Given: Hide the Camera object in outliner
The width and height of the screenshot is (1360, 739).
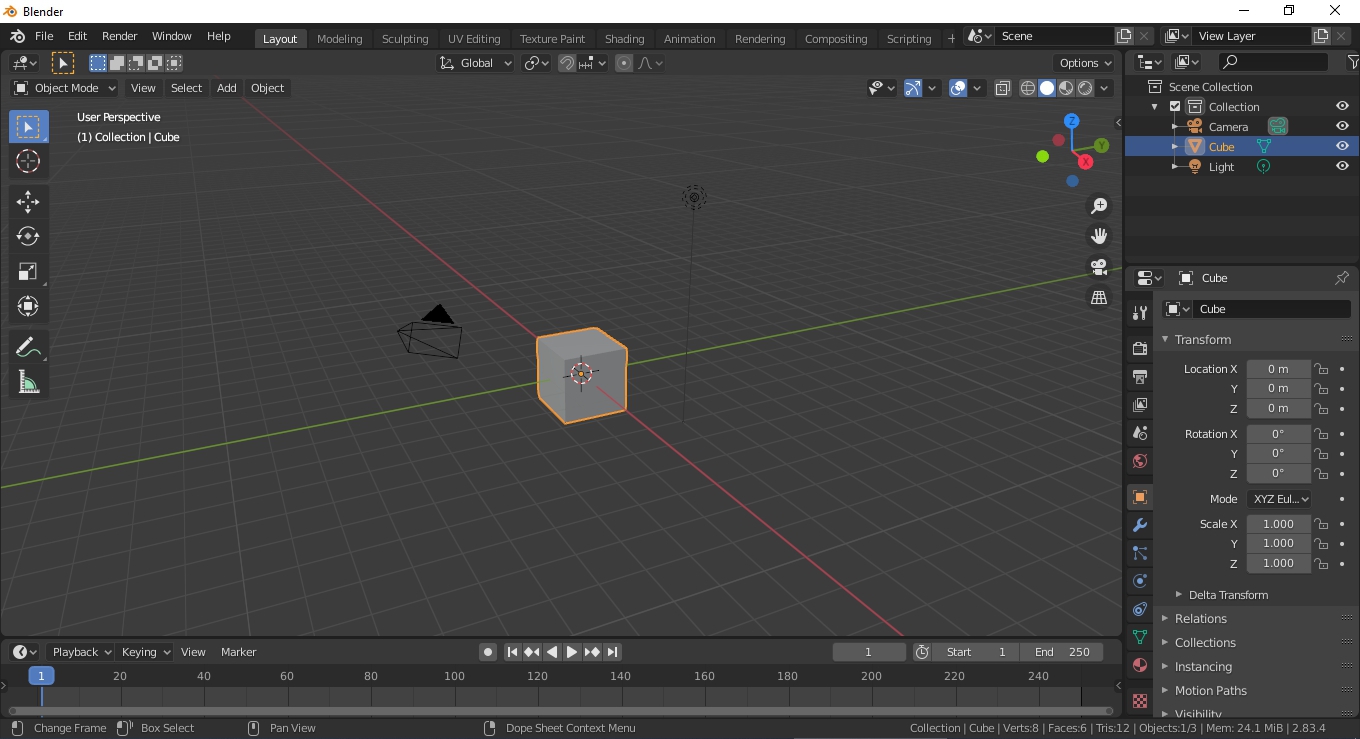Looking at the screenshot, I should [x=1342, y=126].
